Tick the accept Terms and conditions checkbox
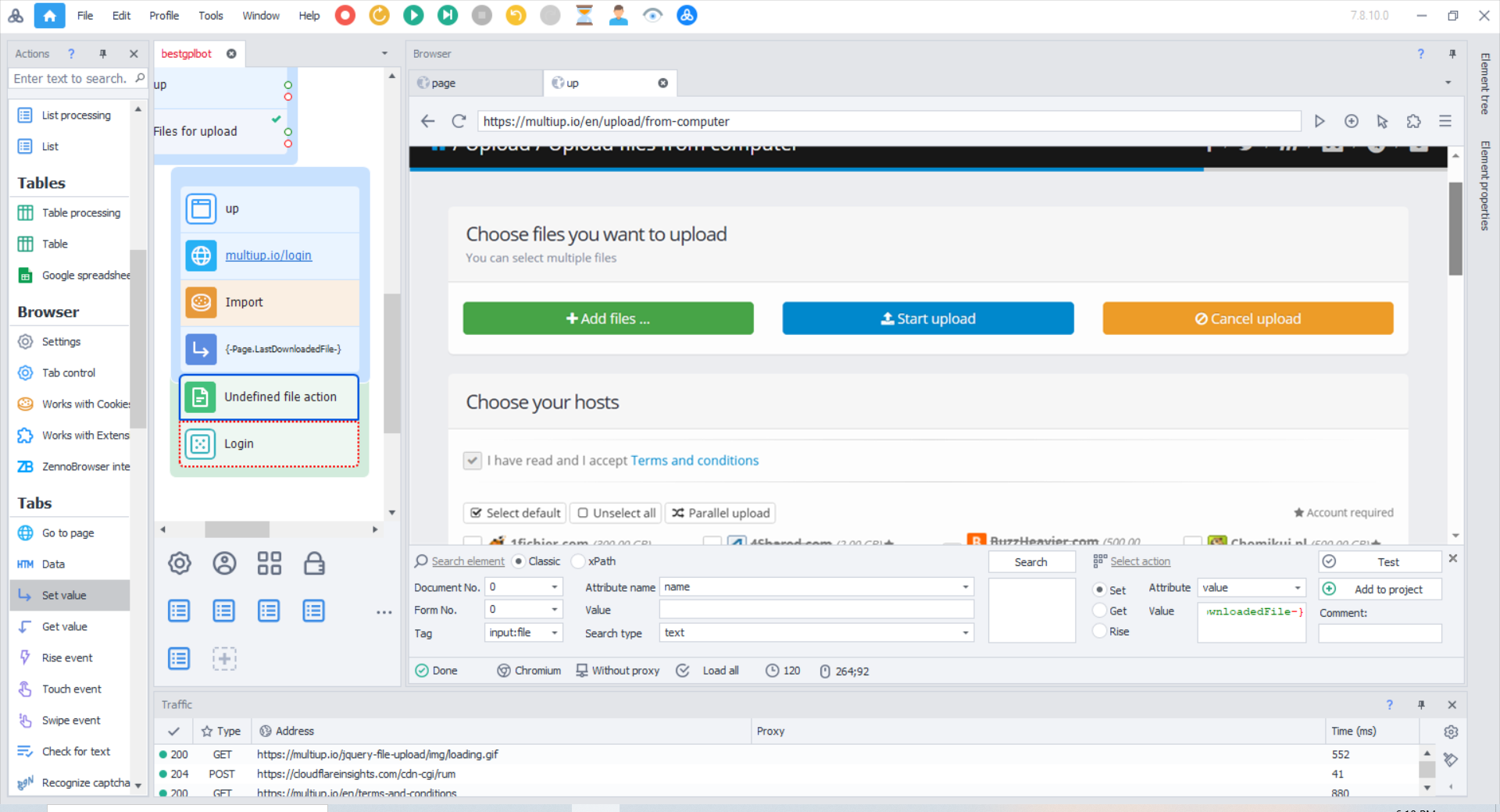1500x812 pixels. click(x=473, y=461)
